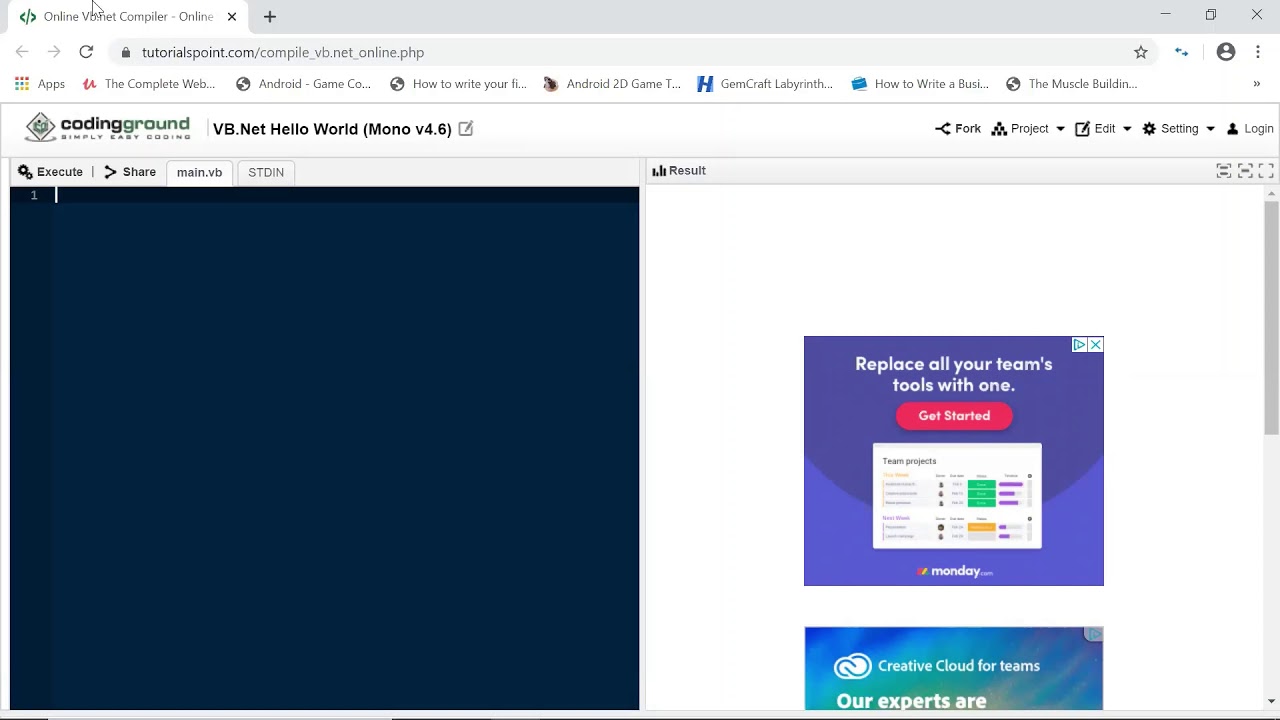The width and height of the screenshot is (1280, 720).
Task: Click the middle layout icon in Result header
Action: tap(1245, 171)
